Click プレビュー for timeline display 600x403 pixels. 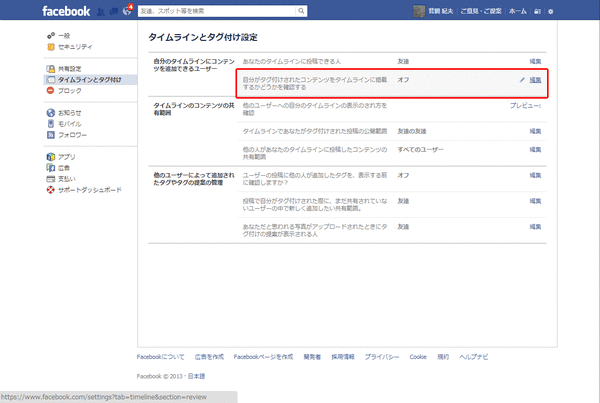click(x=525, y=105)
